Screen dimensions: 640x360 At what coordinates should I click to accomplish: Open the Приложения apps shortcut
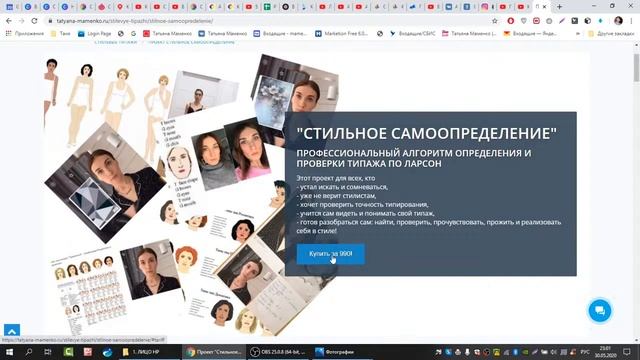[24, 33]
